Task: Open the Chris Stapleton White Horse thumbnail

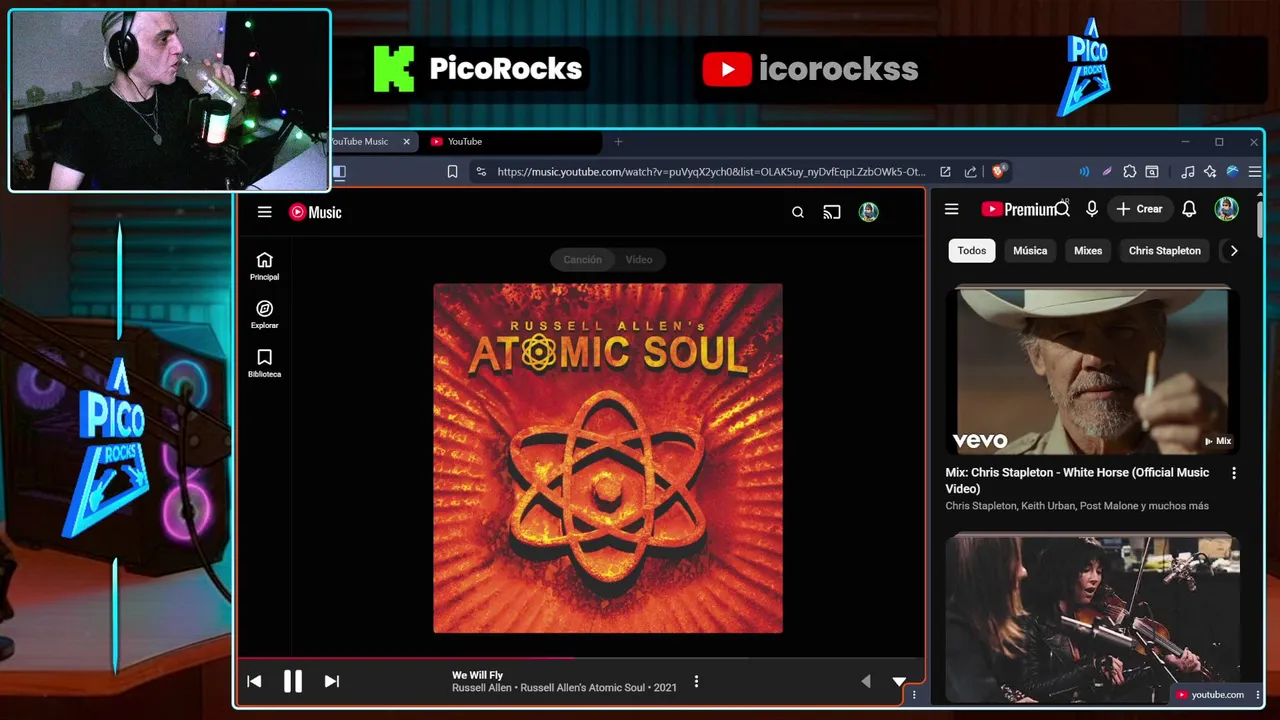Action: click(x=1092, y=371)
